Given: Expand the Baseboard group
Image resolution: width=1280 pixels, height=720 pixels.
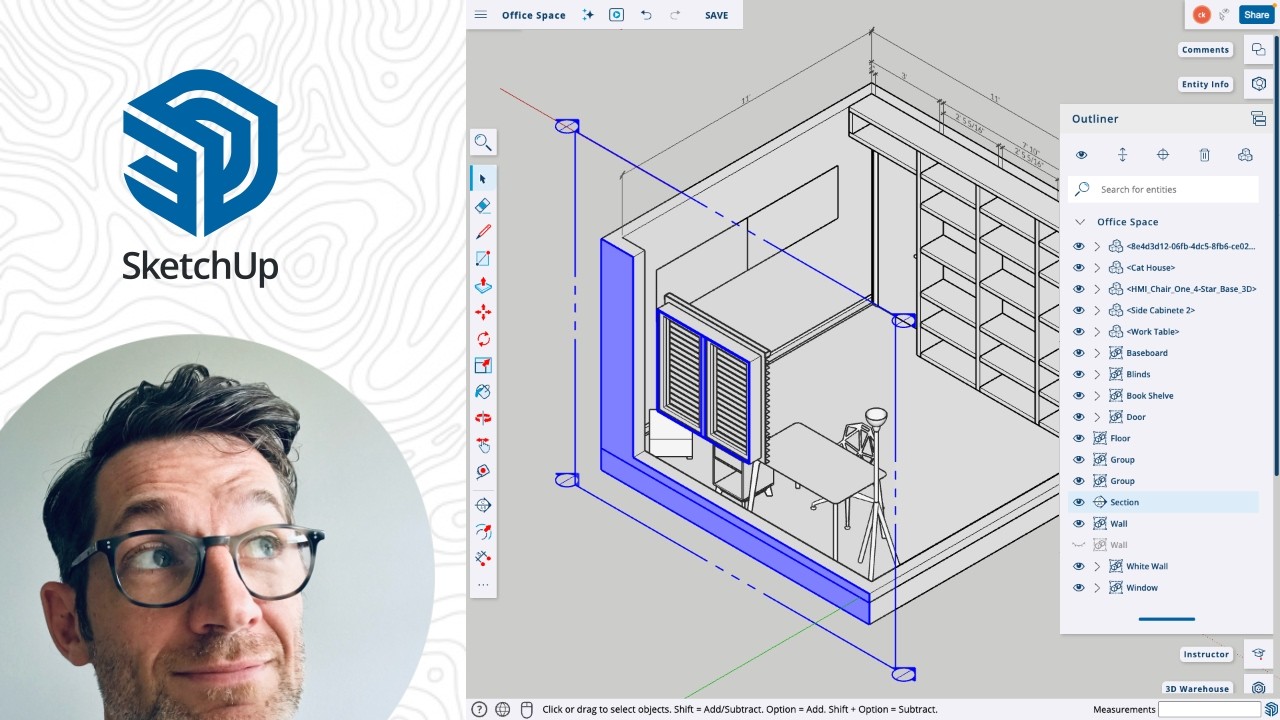Looking at the screenshot, I should [1097, 353].
